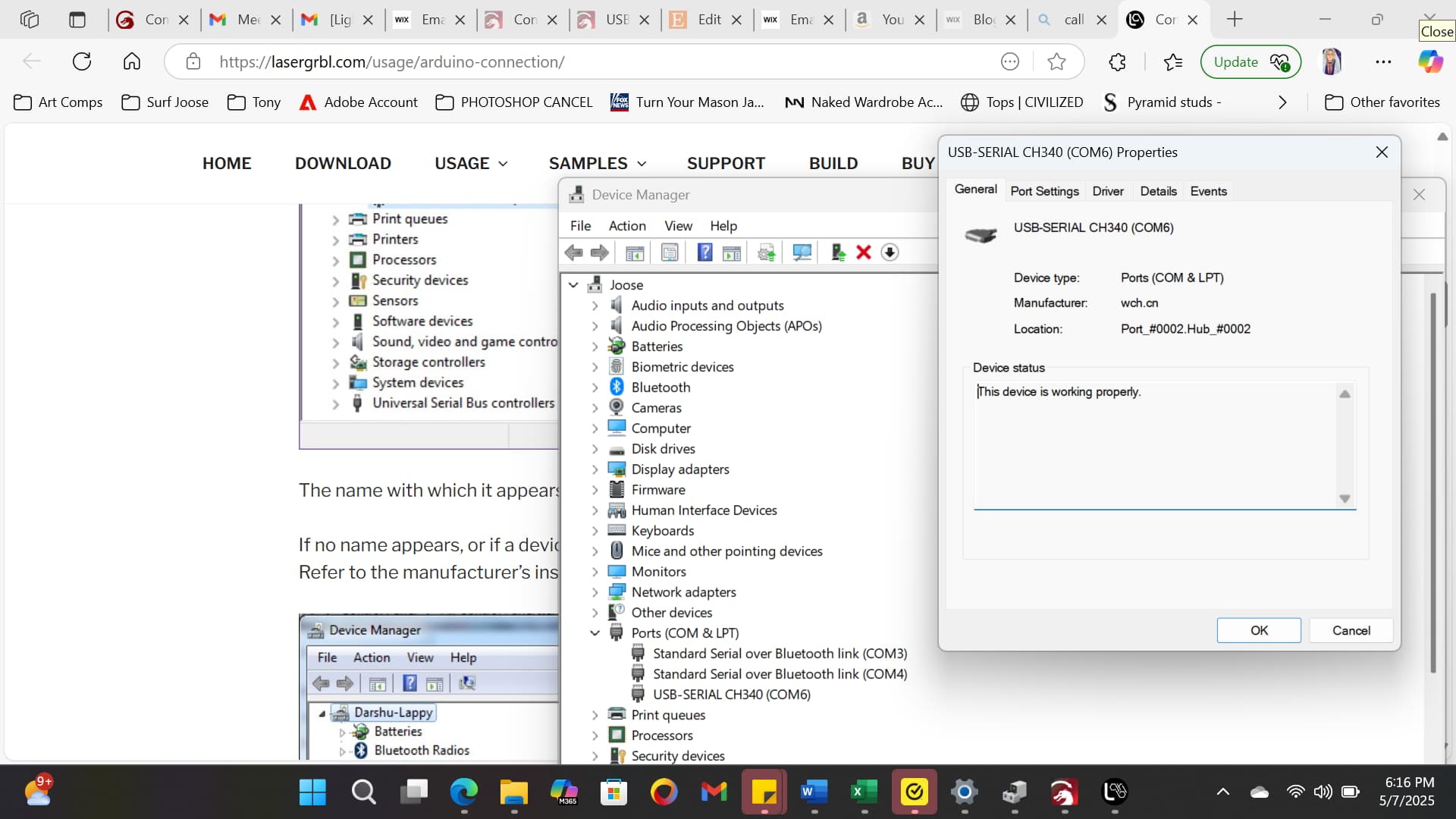This screenshot has width=1456, height=819.
Task: Select USB-SERIAL CH340 (COM6) tree item
Action: pos(731,695)
